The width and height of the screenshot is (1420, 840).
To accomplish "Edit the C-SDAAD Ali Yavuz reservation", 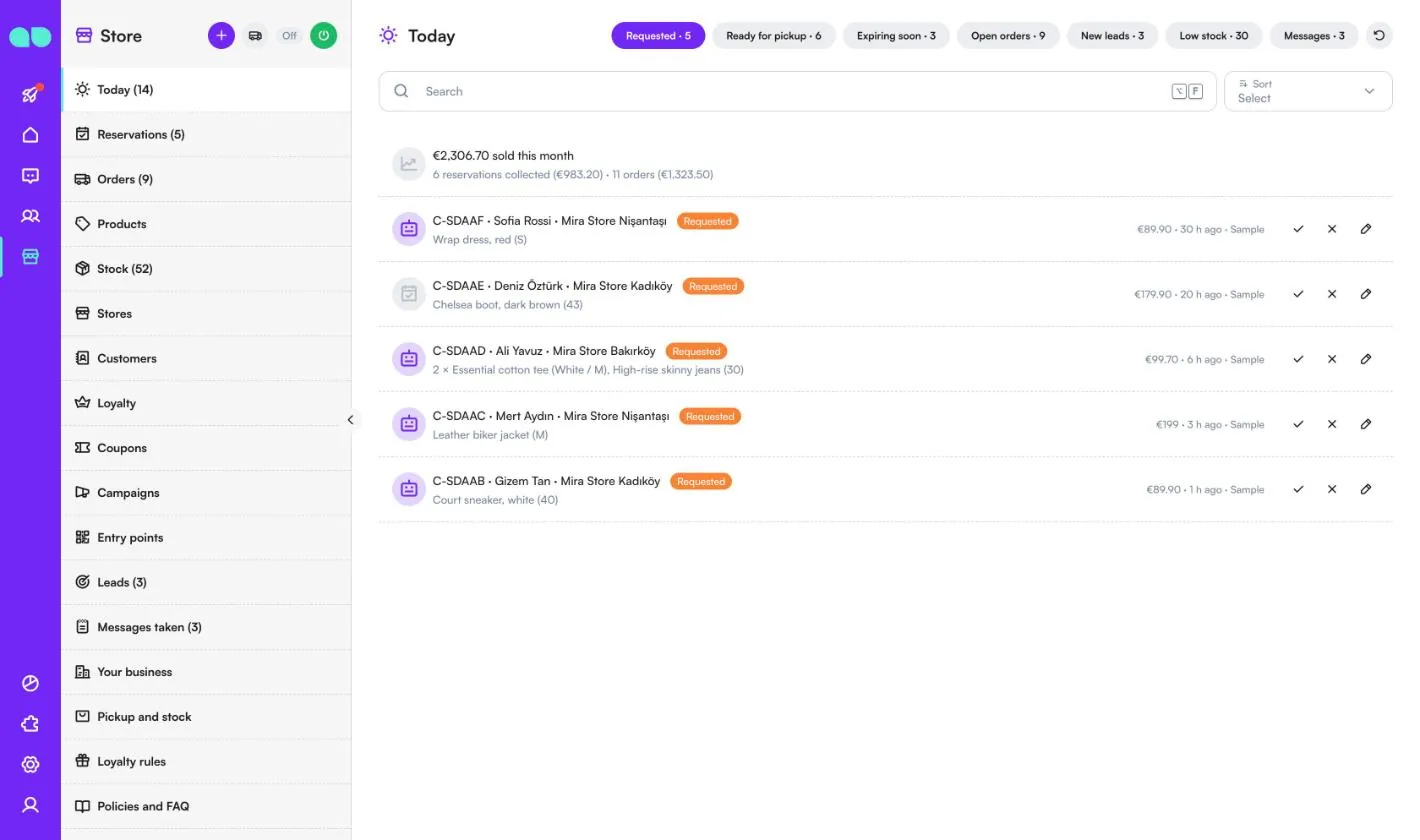I will [1366, 359].
